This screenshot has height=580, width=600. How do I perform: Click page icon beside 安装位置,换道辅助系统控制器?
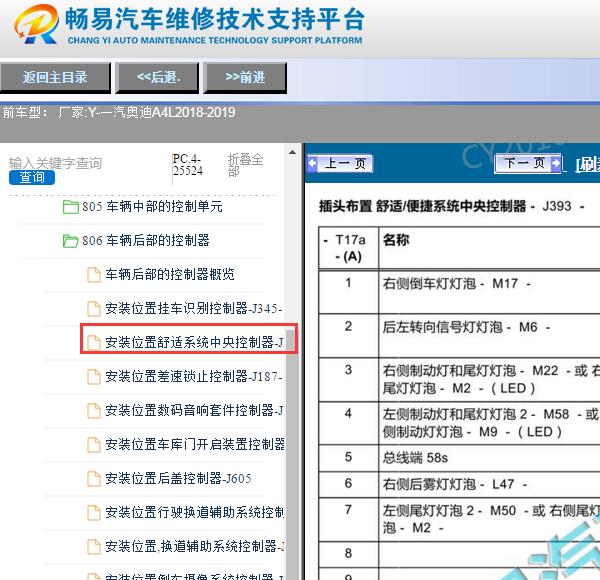[94, 546]
